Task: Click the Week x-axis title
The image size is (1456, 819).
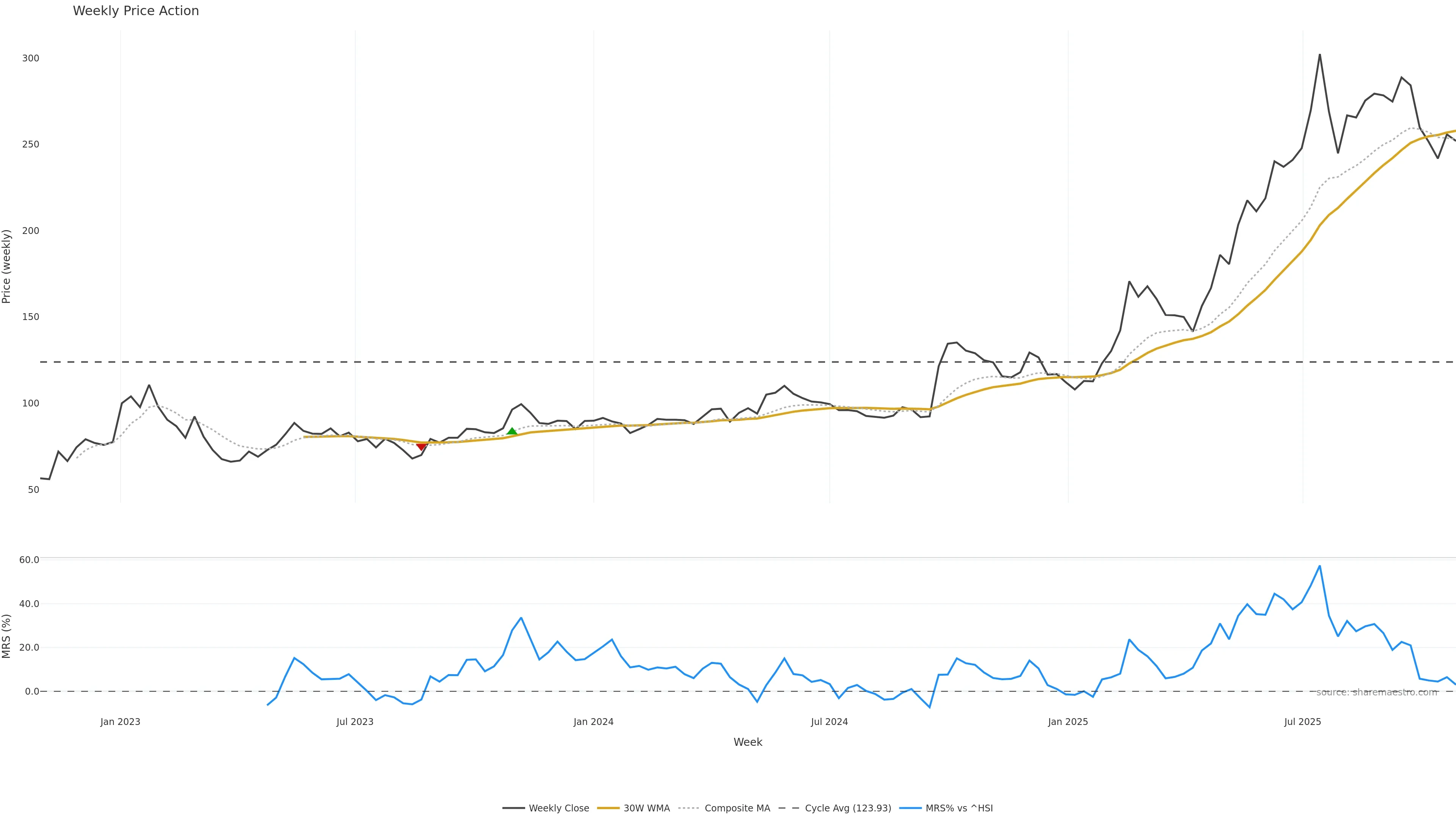Action: [748, 742]
